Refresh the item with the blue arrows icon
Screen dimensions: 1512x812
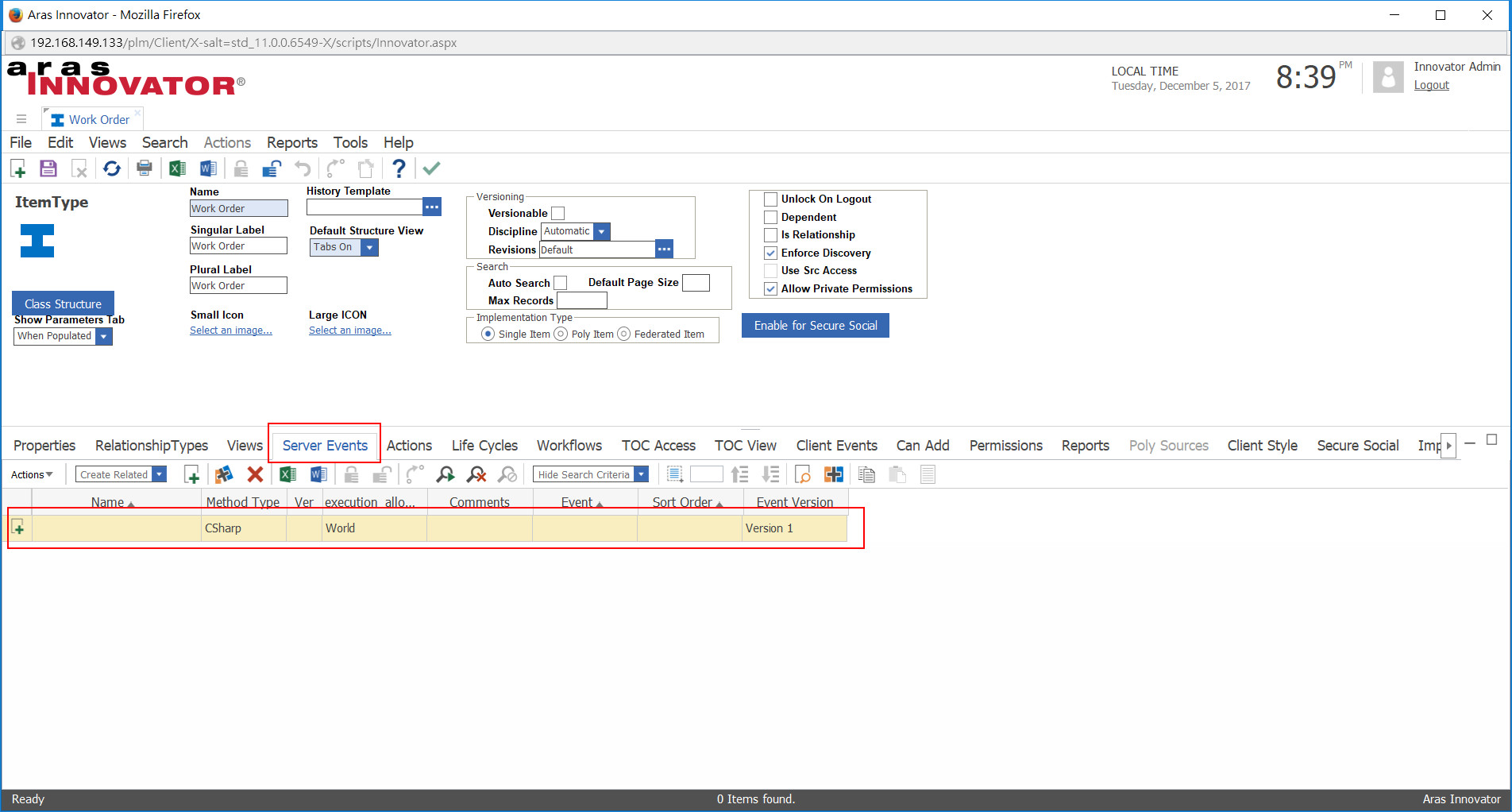tap(112, 168)
